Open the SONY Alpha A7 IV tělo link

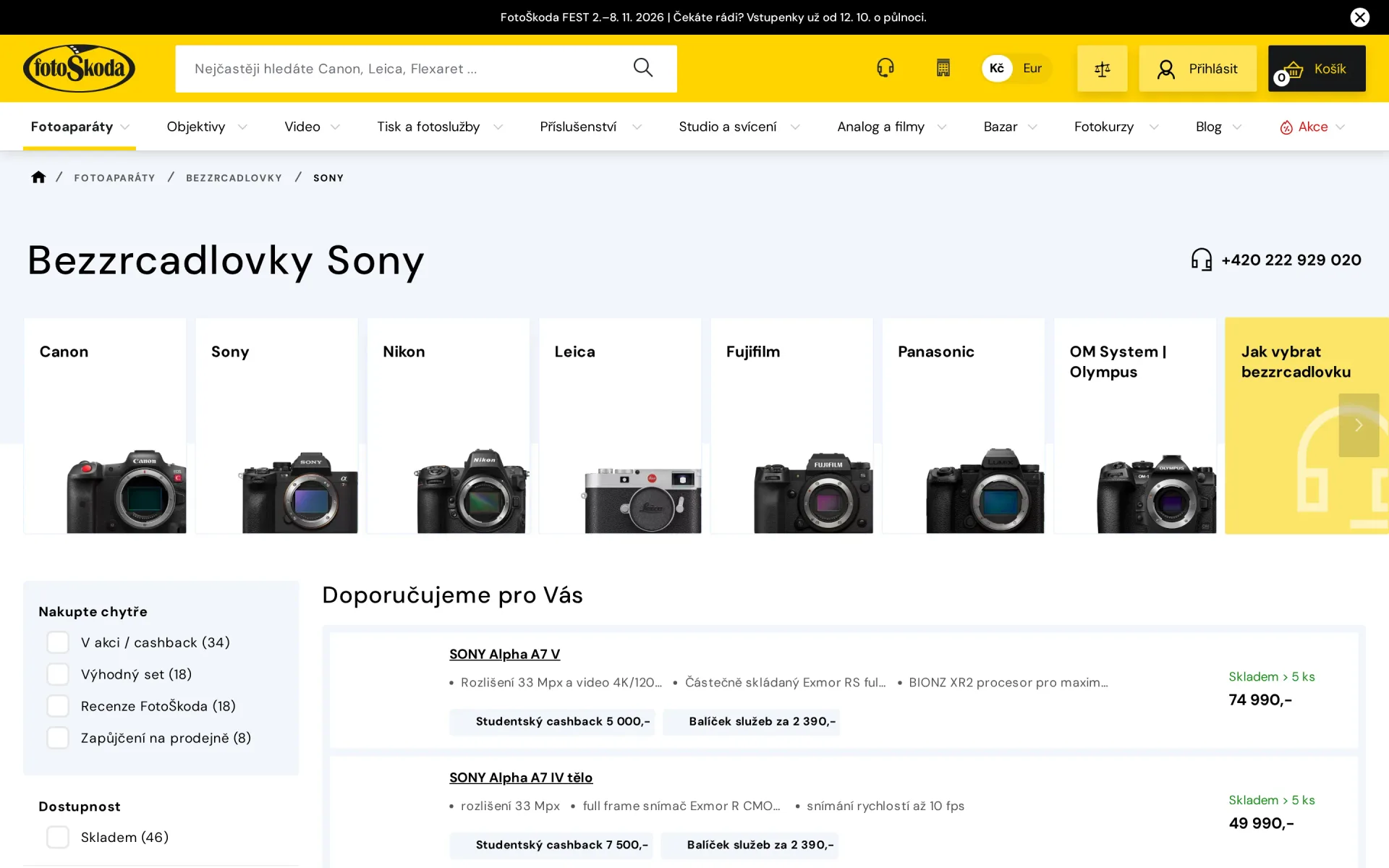[521, 778]
